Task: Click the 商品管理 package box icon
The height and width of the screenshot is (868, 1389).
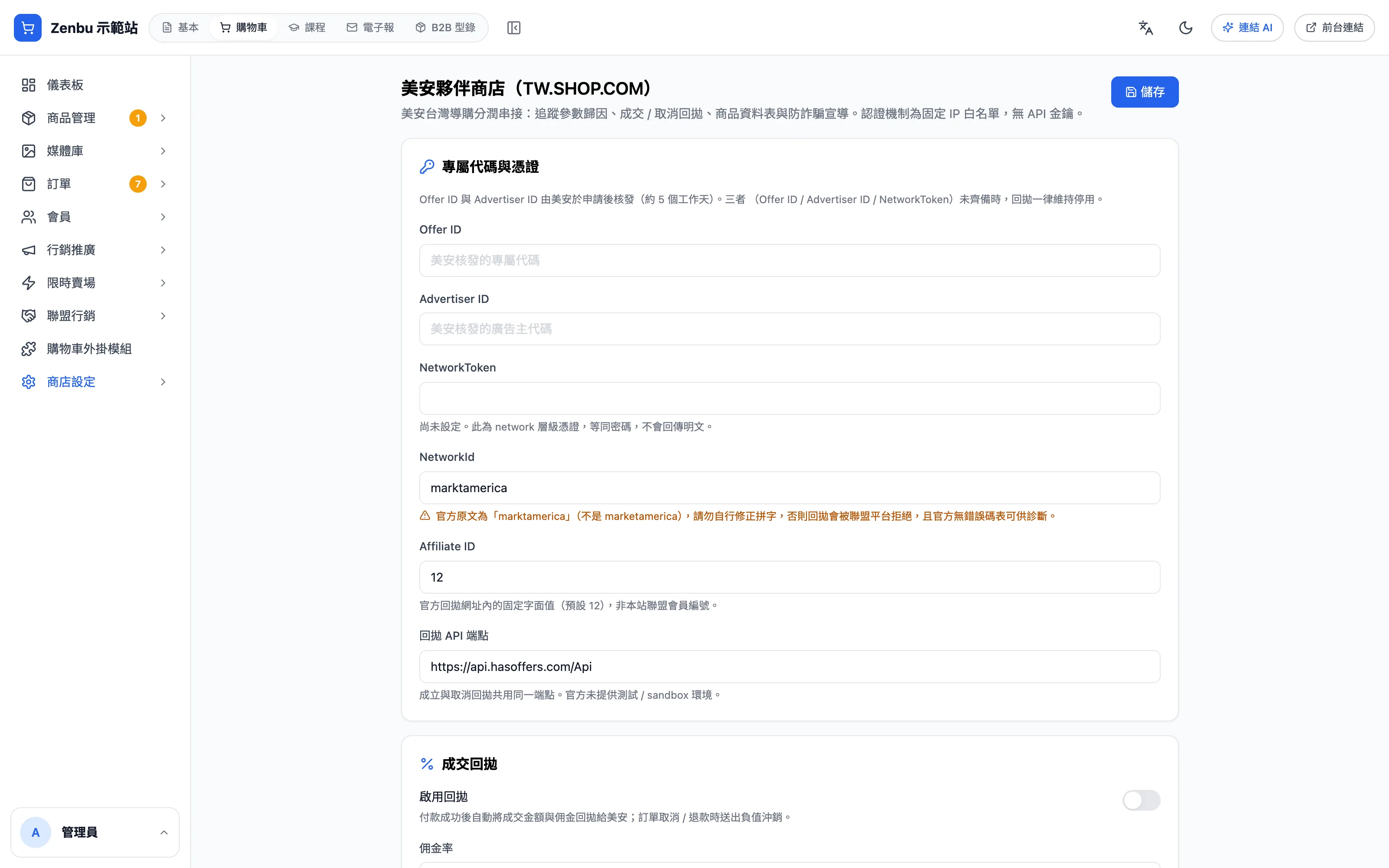Action: pos(29,118)
